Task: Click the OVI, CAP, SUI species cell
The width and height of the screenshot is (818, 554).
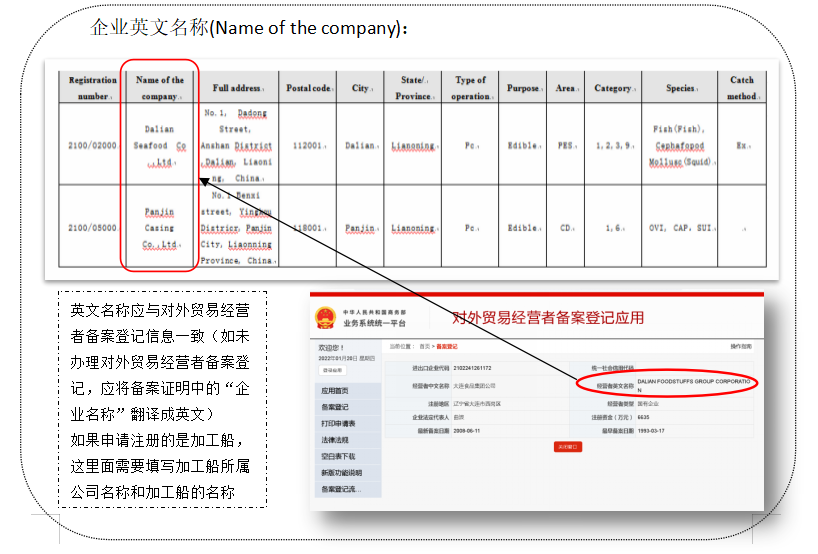Action: (680, 228)
